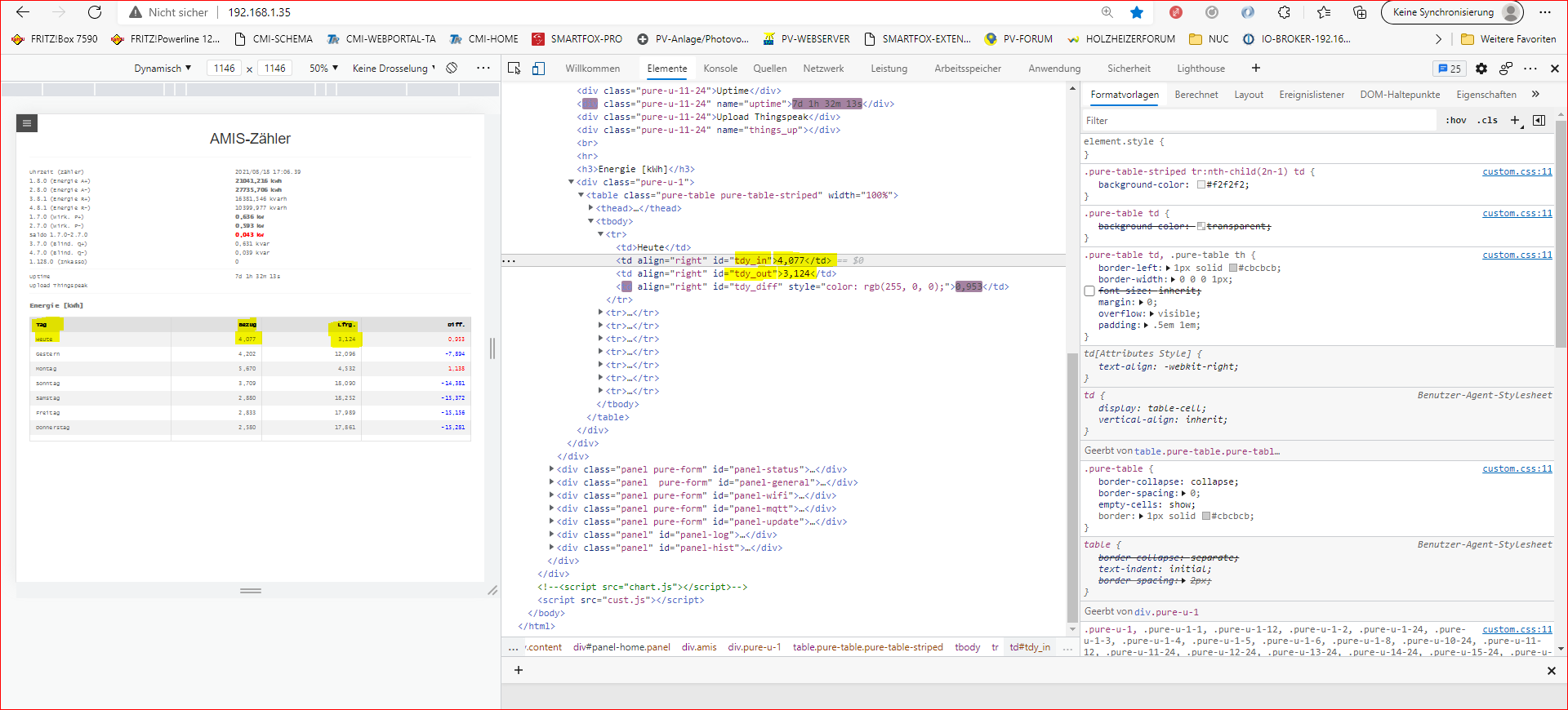Open CMI-SCHEMA bookmark
This screenshot has height=710, width=1568.
[274, 39]
